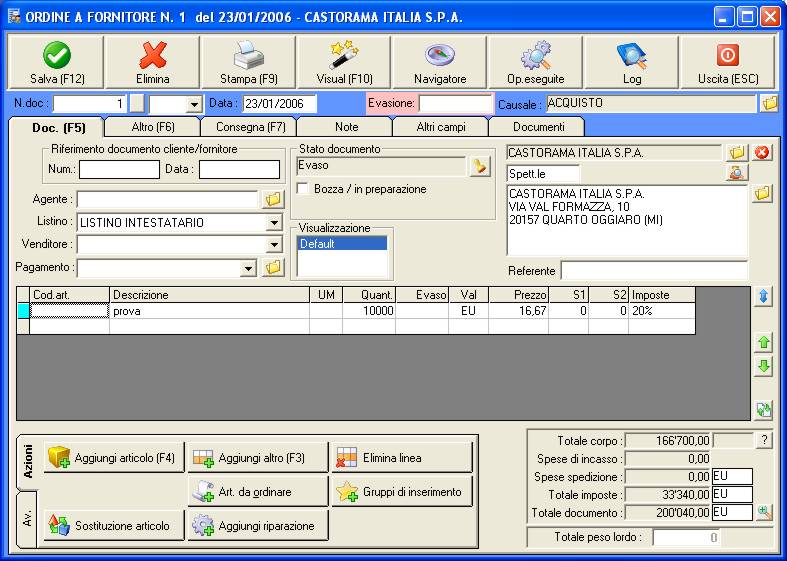Switch to the Altro (F6) tab

(153, 127)
